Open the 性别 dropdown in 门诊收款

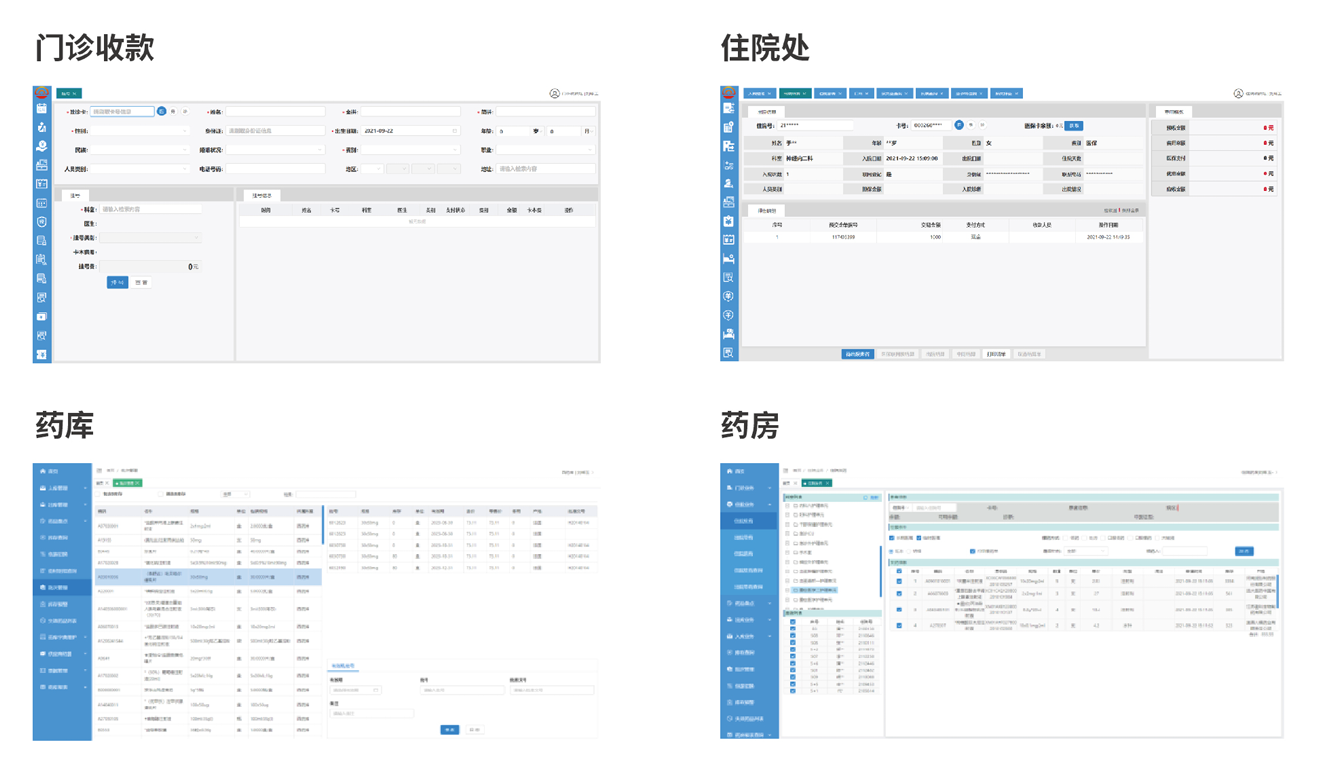point(140,131)
